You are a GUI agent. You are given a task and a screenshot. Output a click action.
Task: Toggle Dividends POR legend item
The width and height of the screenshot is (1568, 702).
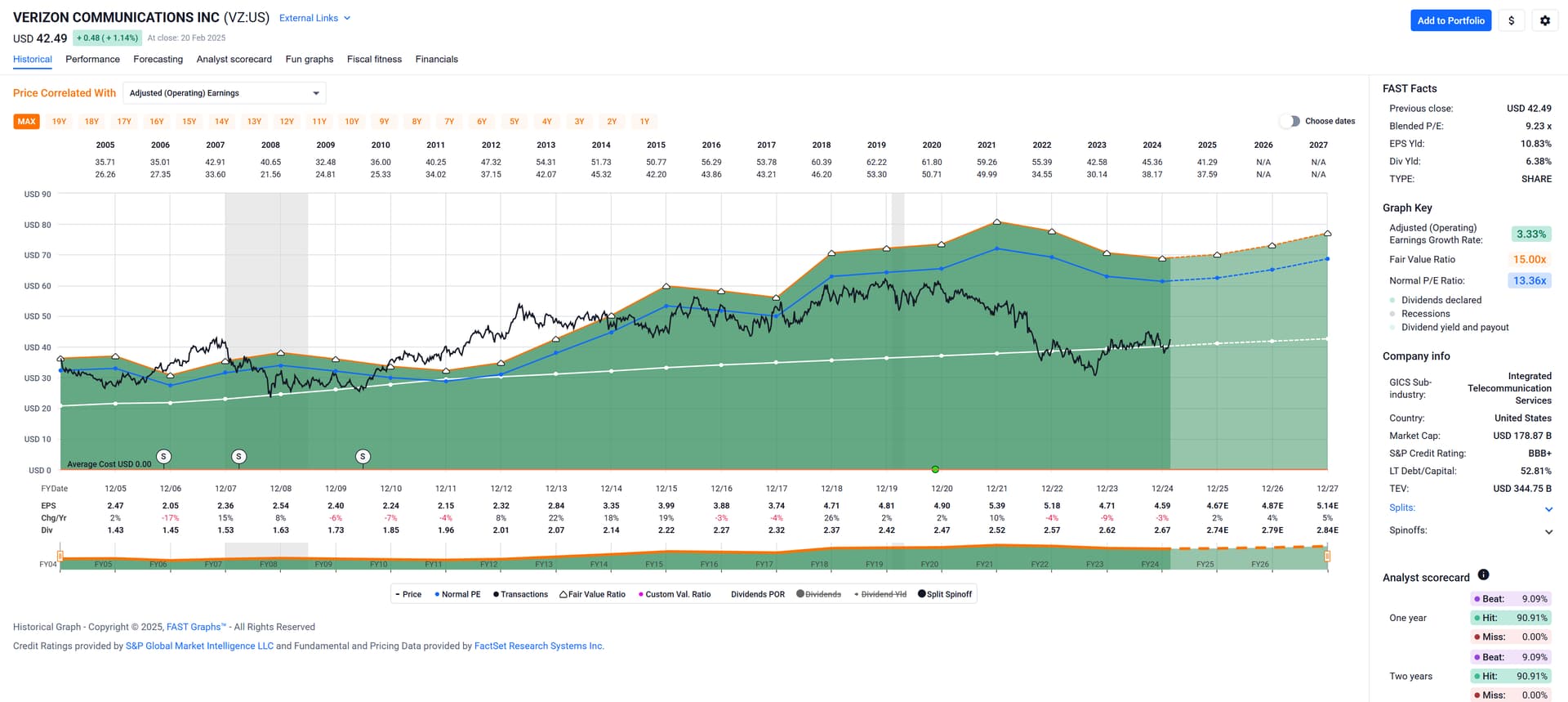(757, 594)
